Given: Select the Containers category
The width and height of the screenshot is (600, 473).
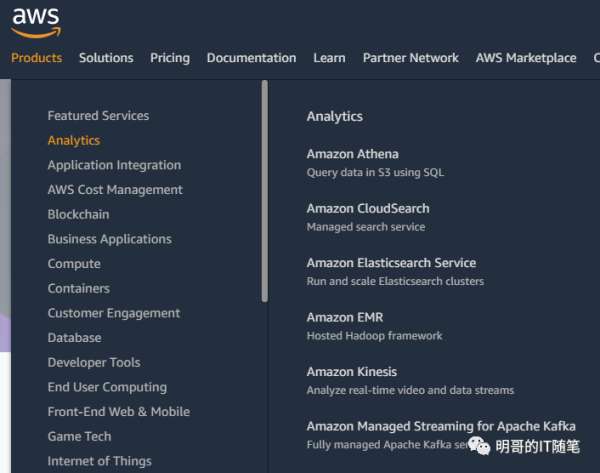Looking at the screenshot, I should tap(78, 288).
